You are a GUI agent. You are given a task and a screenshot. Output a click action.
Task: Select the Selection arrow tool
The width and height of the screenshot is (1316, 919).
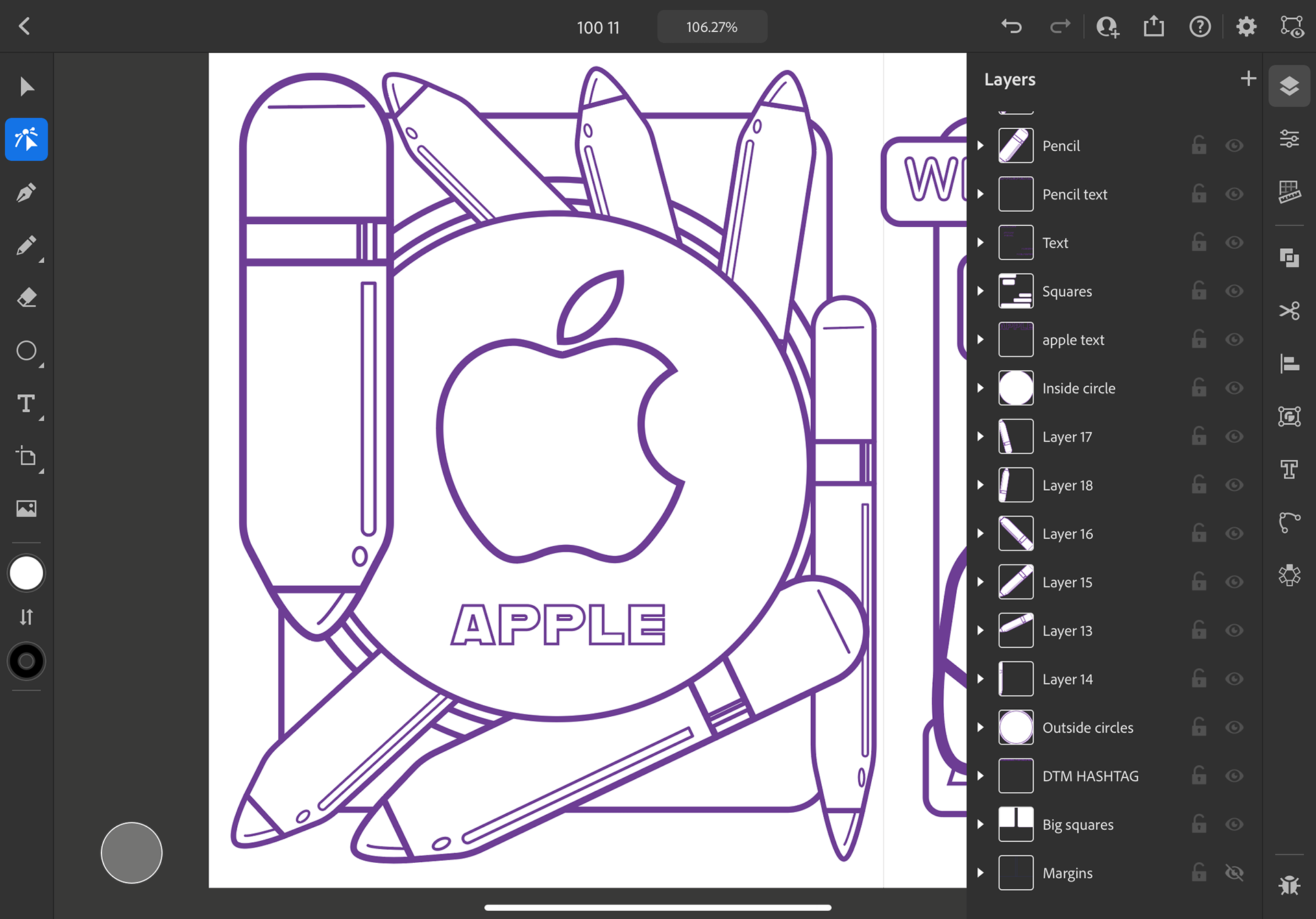pyautogui.click(x=27, y=87)
